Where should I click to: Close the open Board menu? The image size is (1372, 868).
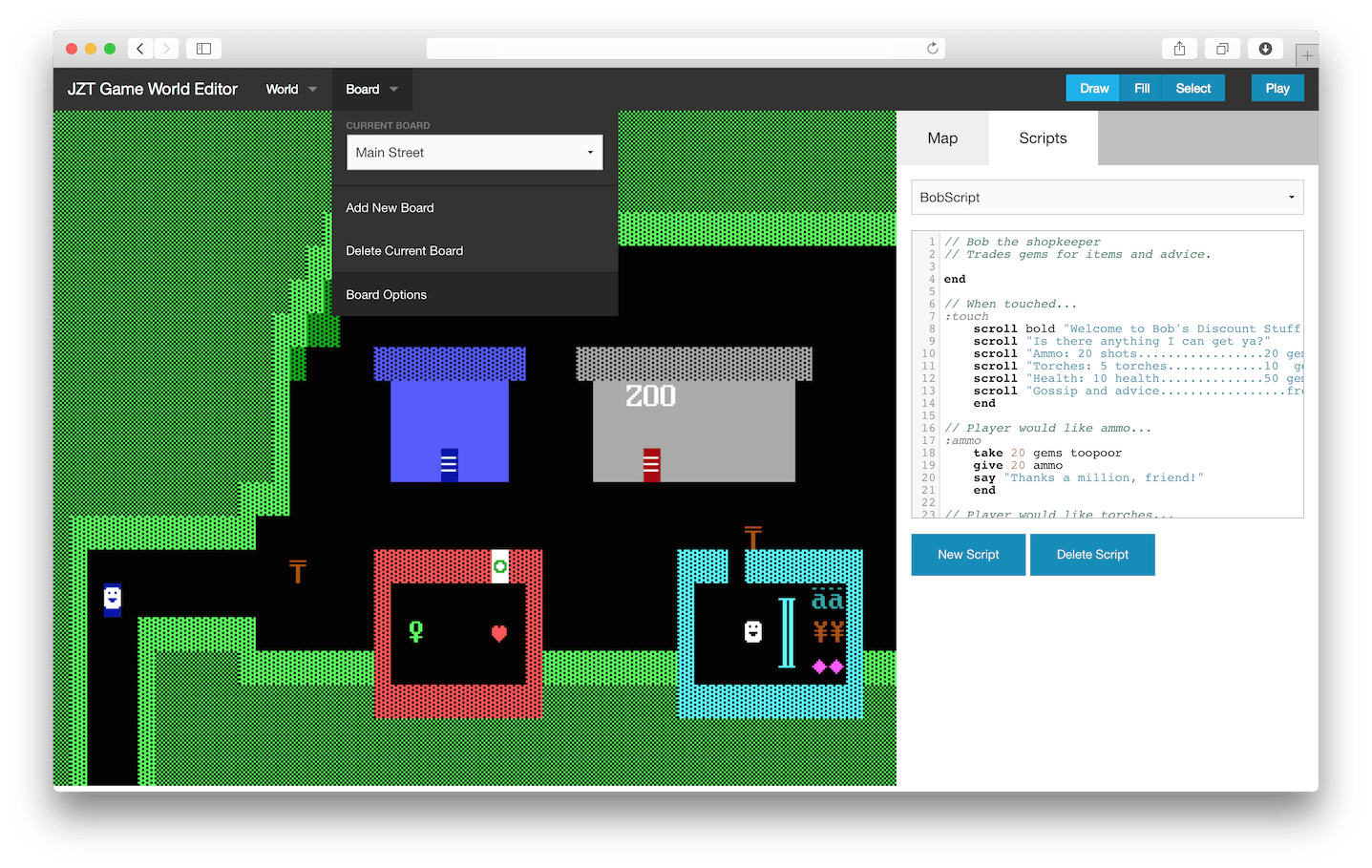click(371, 89)
